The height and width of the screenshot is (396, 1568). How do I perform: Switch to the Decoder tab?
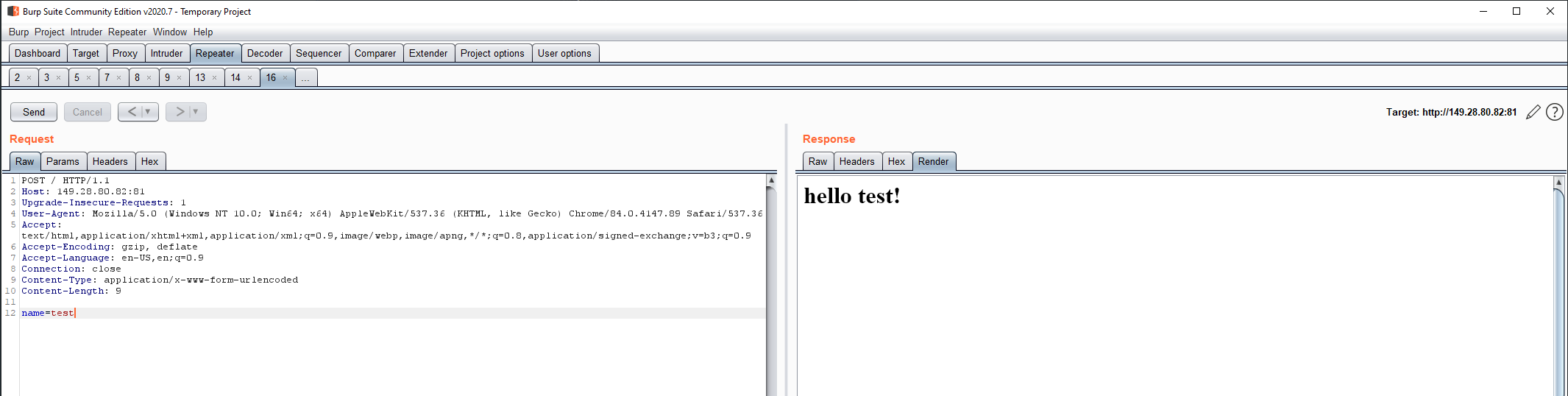click(x=265, y=53)
